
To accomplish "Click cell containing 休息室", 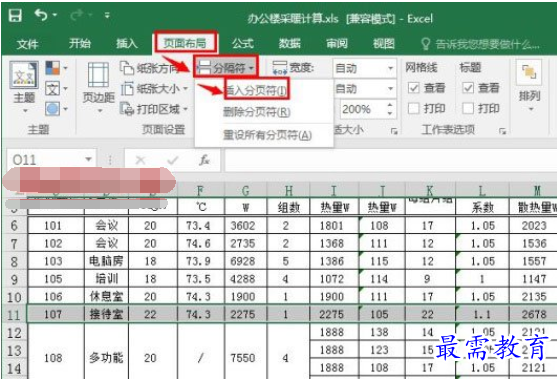I will click(106, 297).
